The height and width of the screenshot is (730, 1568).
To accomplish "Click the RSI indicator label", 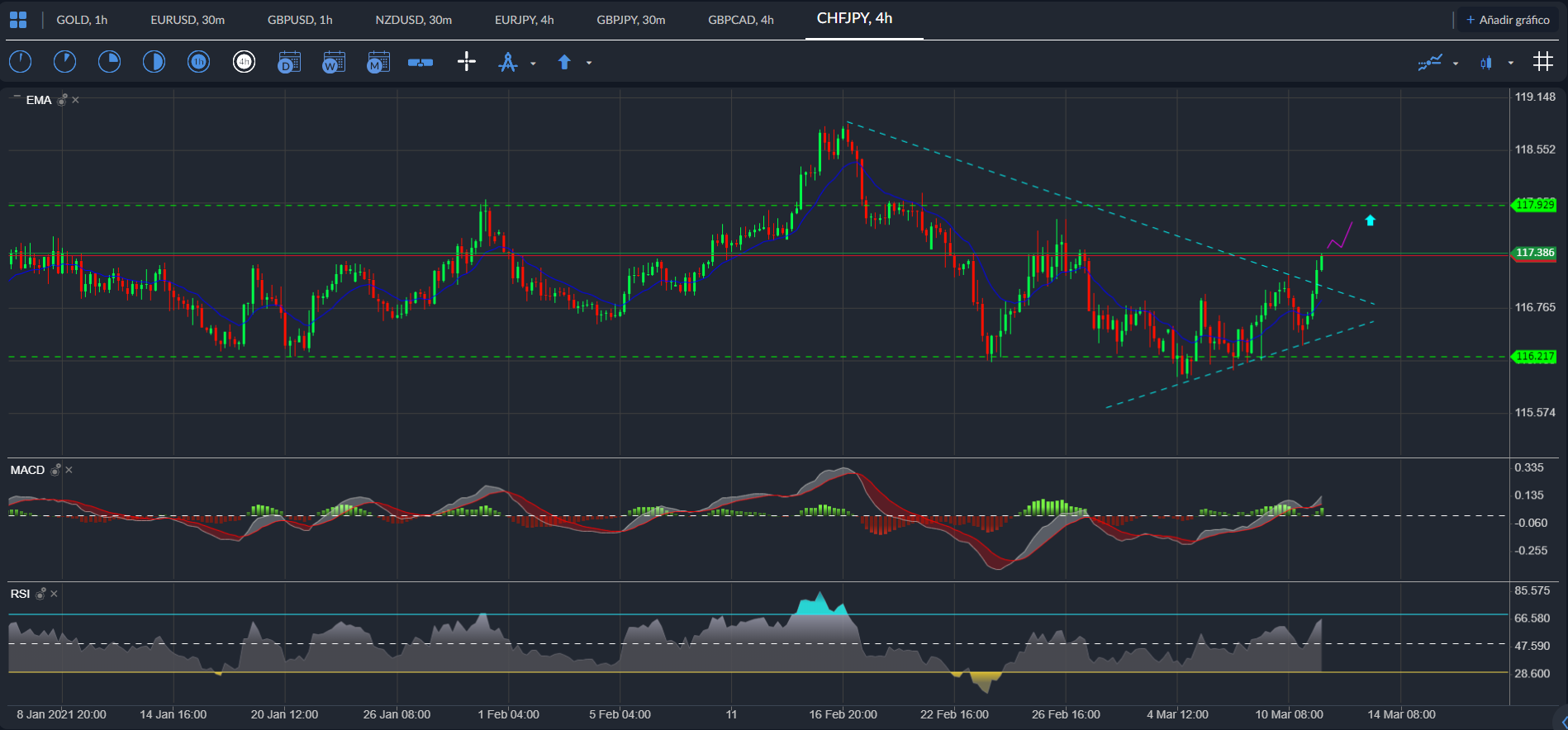I will [x=20, y=594].
